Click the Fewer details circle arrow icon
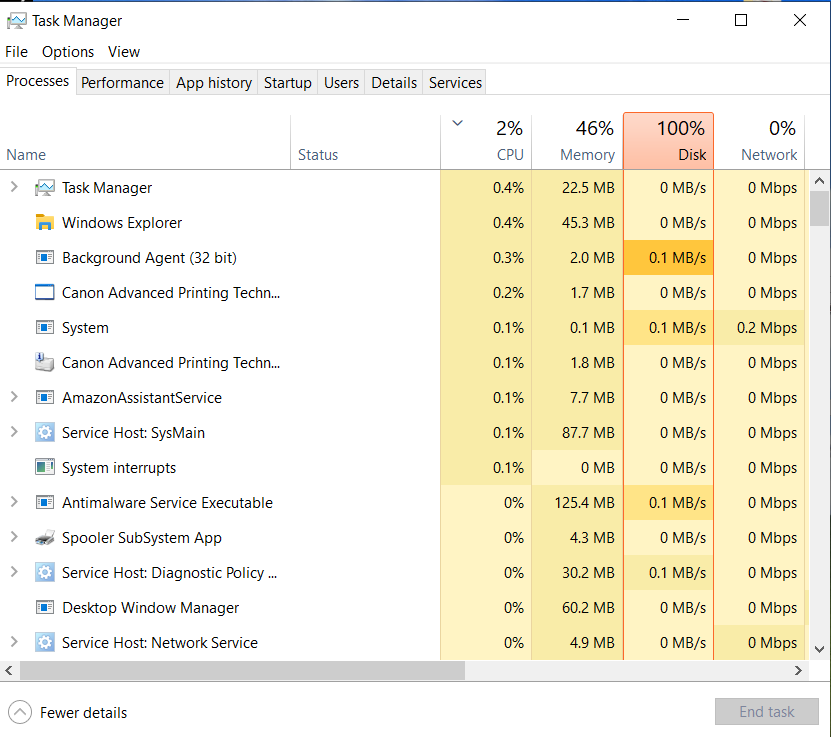The width and height of the screenshot is (831, 737). [x=20, y=713]
